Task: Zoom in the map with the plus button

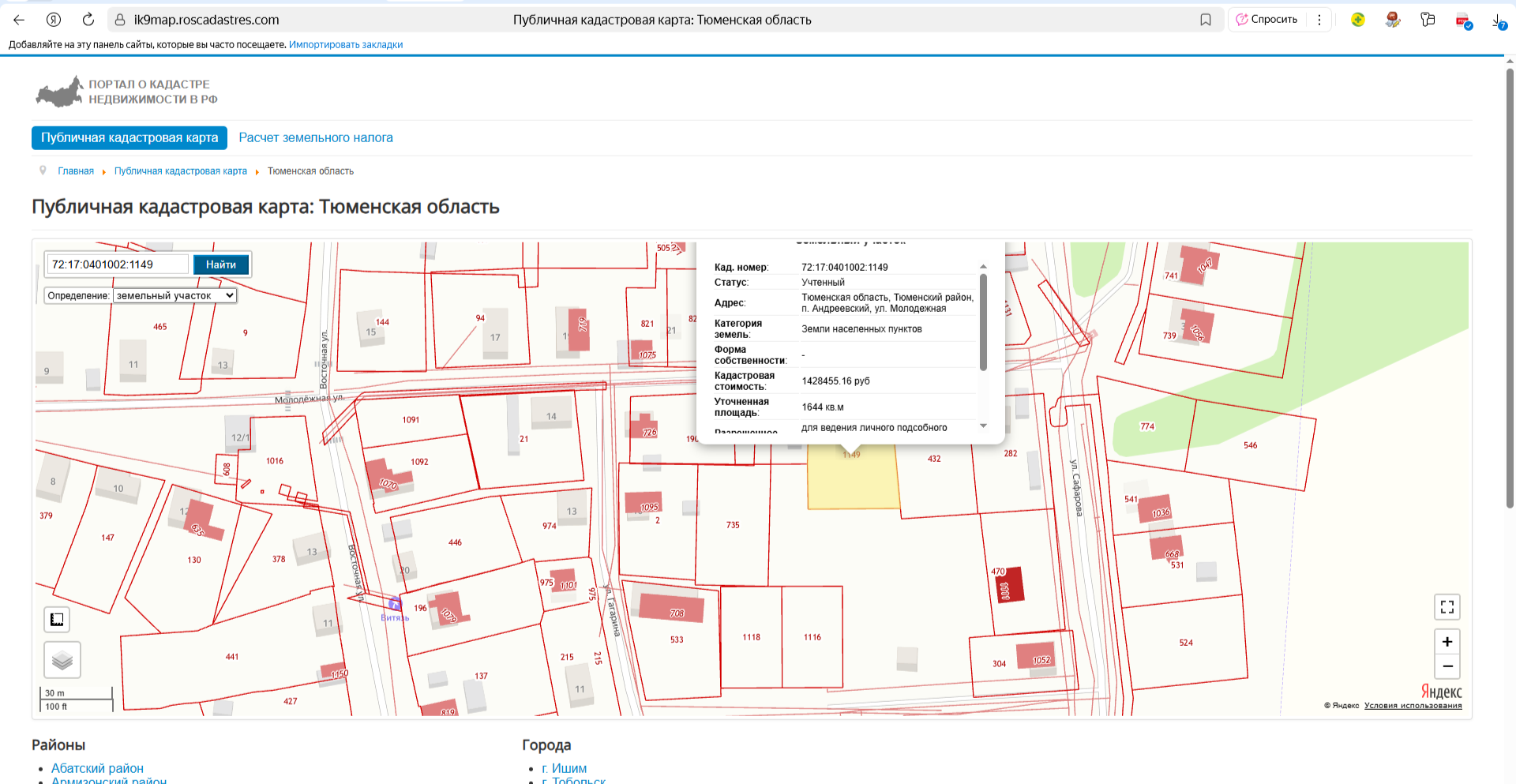Action: point(1447,642)
